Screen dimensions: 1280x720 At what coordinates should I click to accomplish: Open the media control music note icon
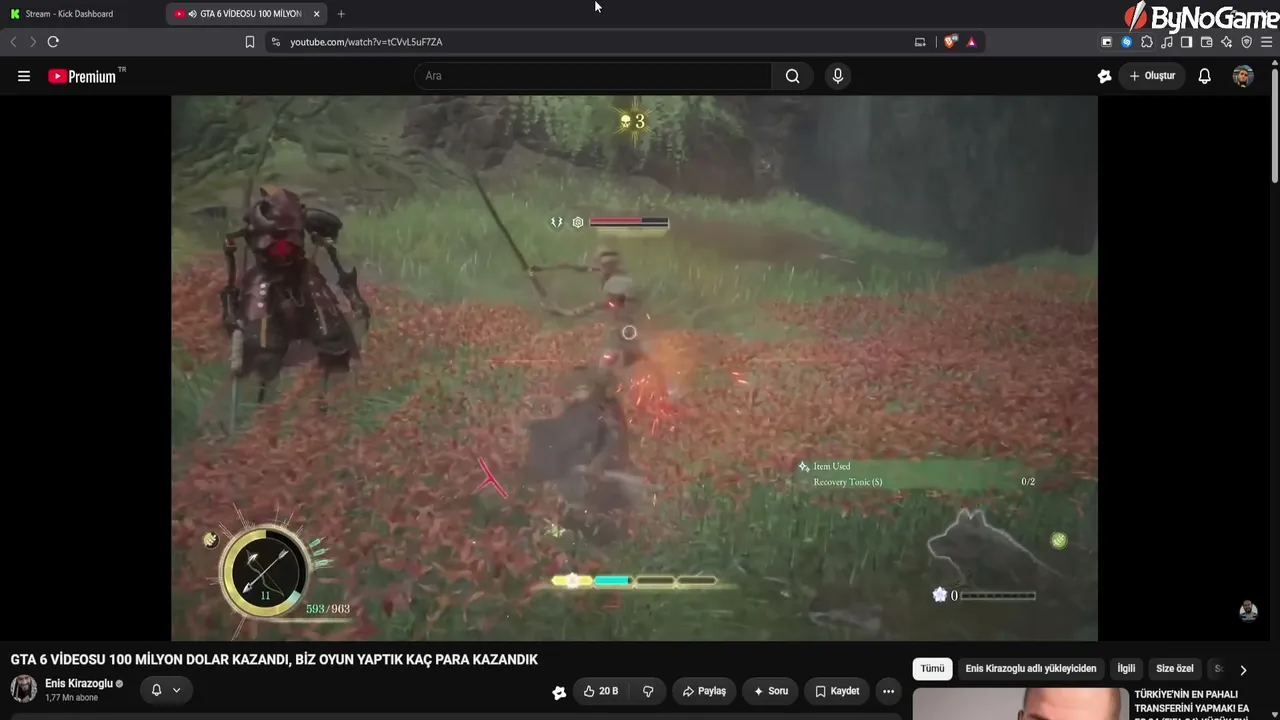[1167, 42]
